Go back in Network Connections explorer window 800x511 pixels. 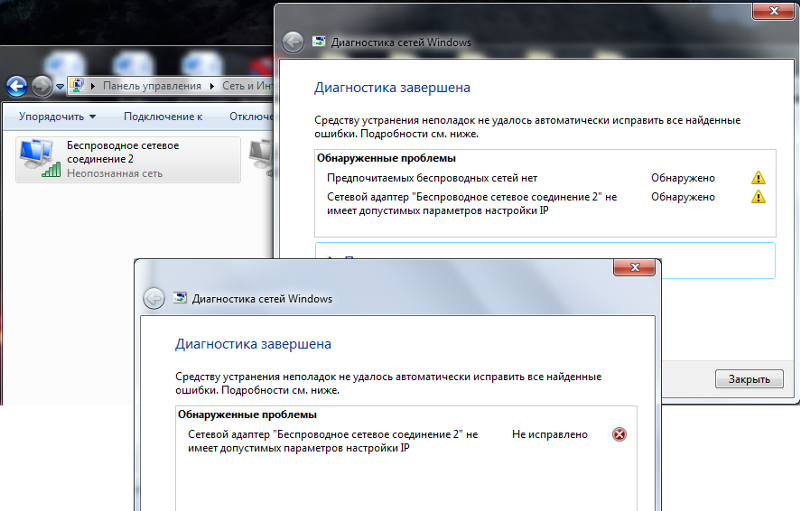tap(16, 86)
